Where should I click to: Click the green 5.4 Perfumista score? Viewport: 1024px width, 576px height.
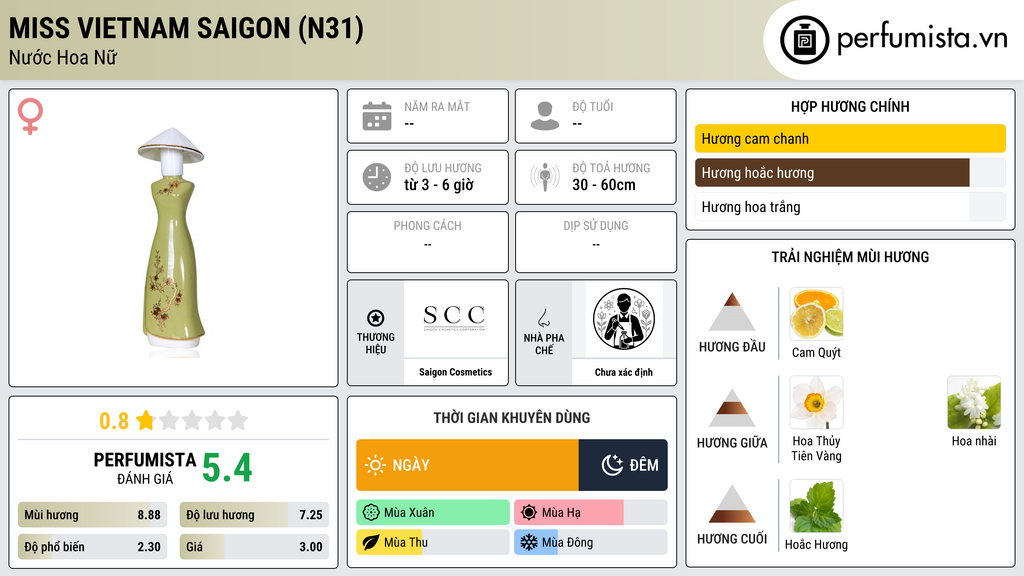click(227, 467)
